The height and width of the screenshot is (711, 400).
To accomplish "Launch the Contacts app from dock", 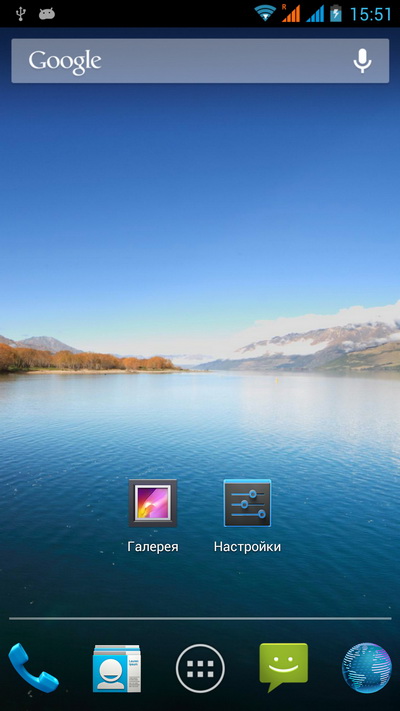I will (x=117, y=668).
